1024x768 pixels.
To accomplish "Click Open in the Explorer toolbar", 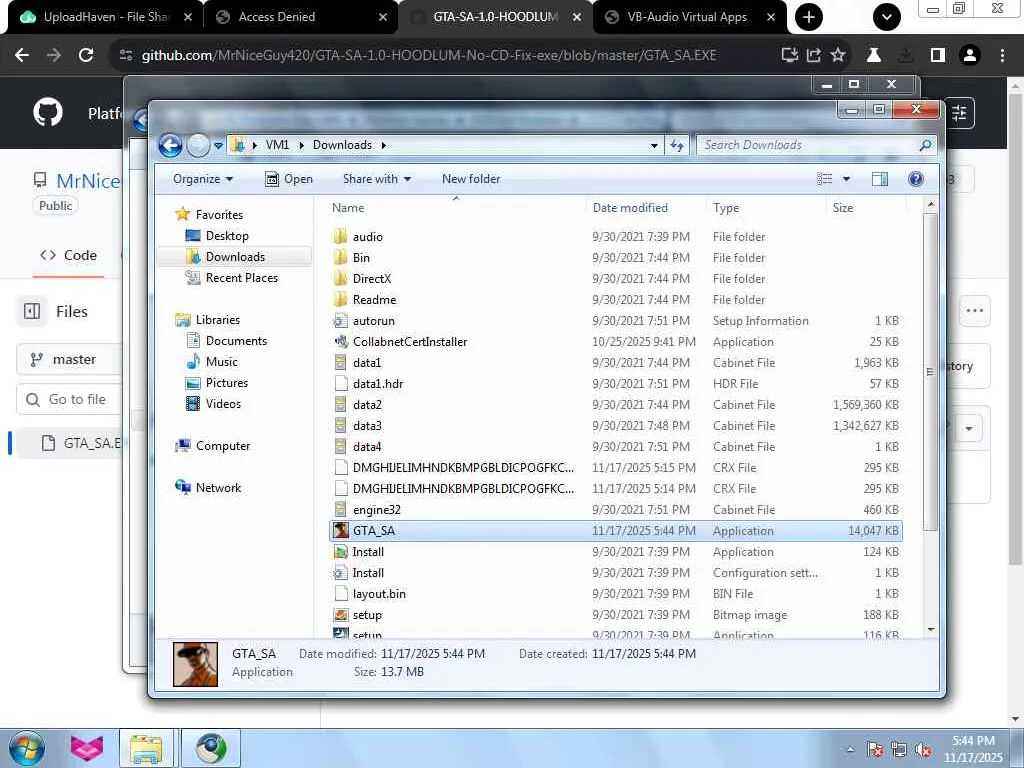I will point(289,179).
